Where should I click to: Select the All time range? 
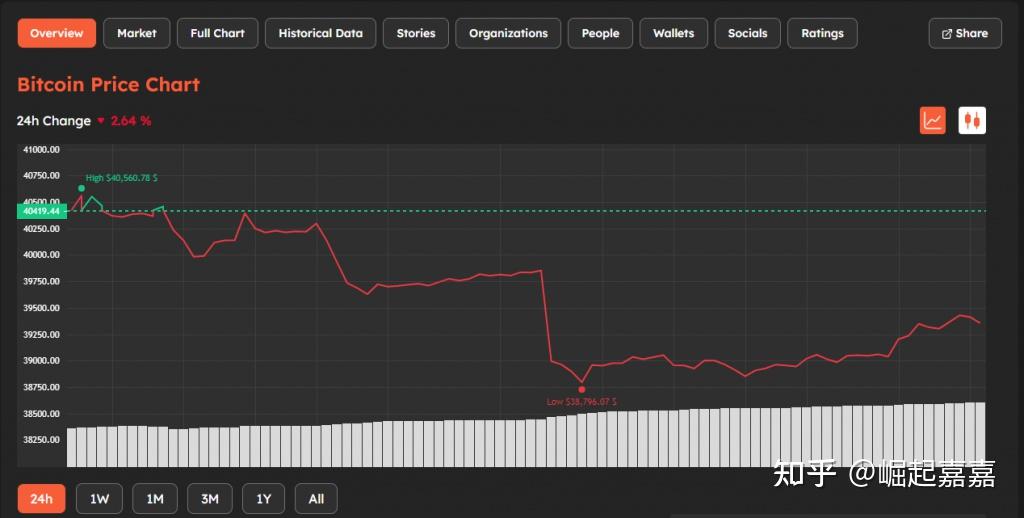coord(316,499)
